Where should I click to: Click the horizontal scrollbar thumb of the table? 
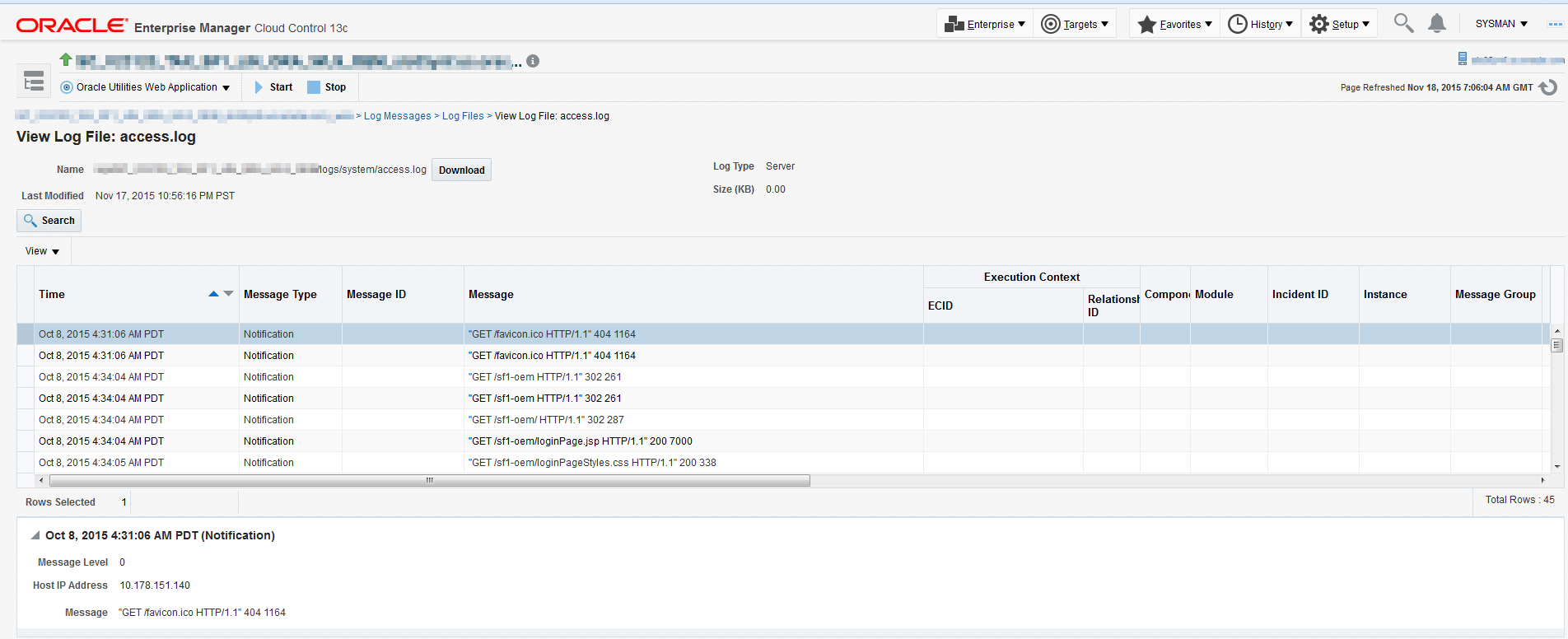[429, 480]
